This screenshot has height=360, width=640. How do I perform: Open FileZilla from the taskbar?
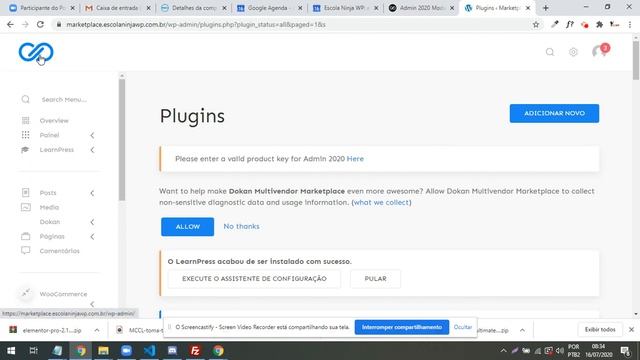coord(195,351)
